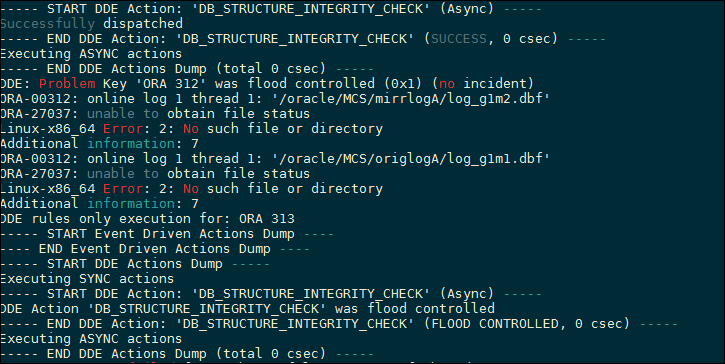Click second red 'Error' after Linux-x86_64
The width and height of the screenshot is (725, 364).
[x=123, y=189]
